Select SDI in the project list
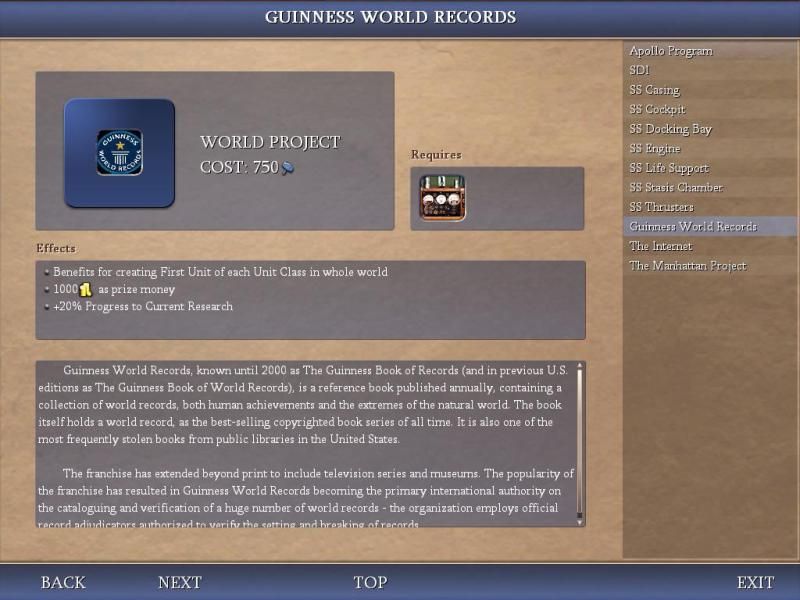The image size is (800, 600). (710, 70)
